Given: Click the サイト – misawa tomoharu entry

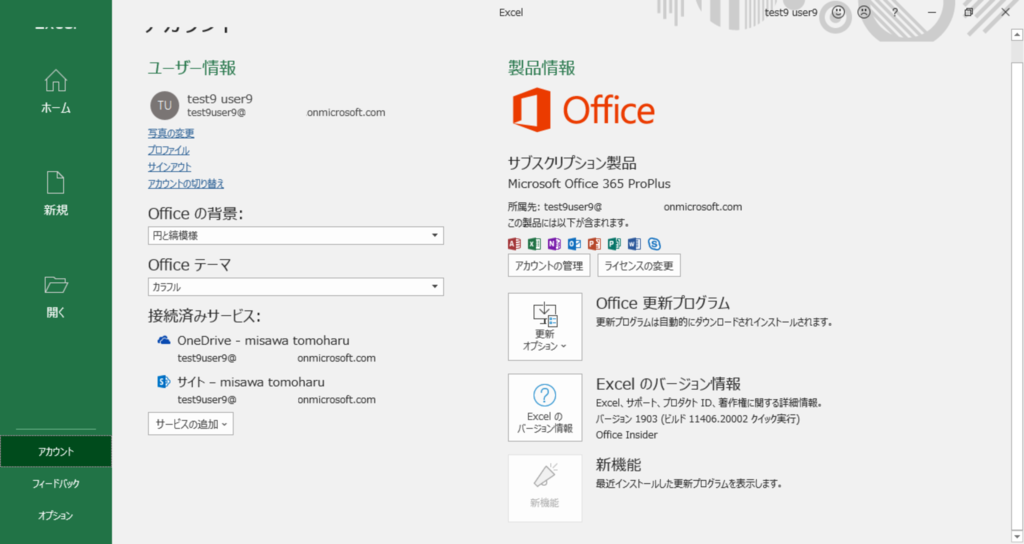Looking at the screenshot, I should [x=251, y=382].
